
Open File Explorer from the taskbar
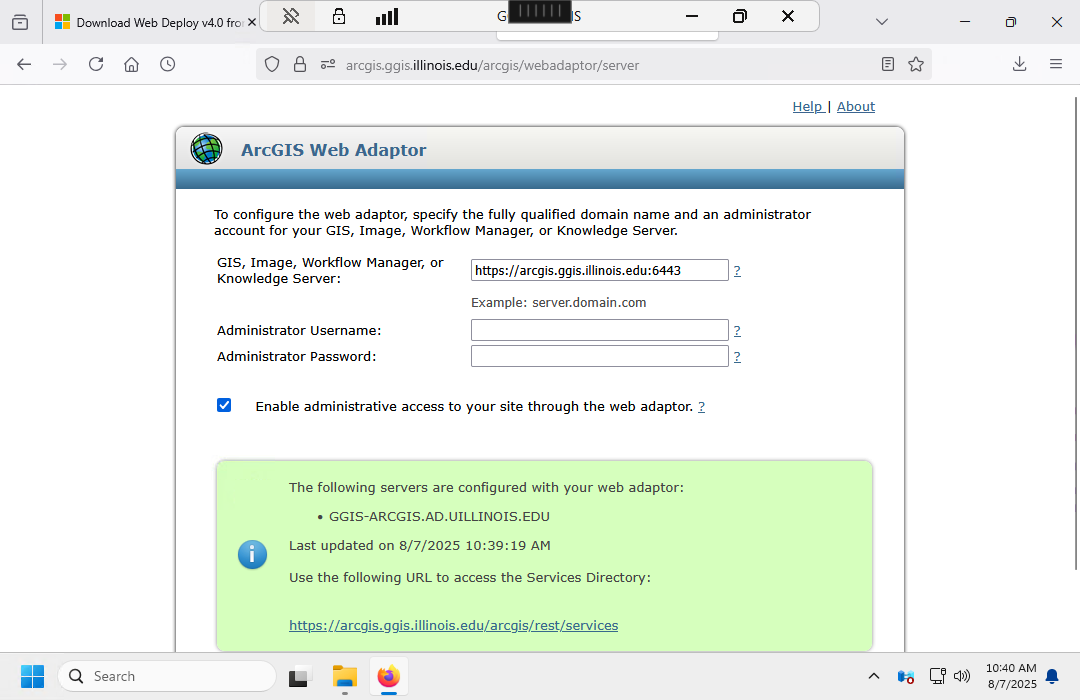345,677
